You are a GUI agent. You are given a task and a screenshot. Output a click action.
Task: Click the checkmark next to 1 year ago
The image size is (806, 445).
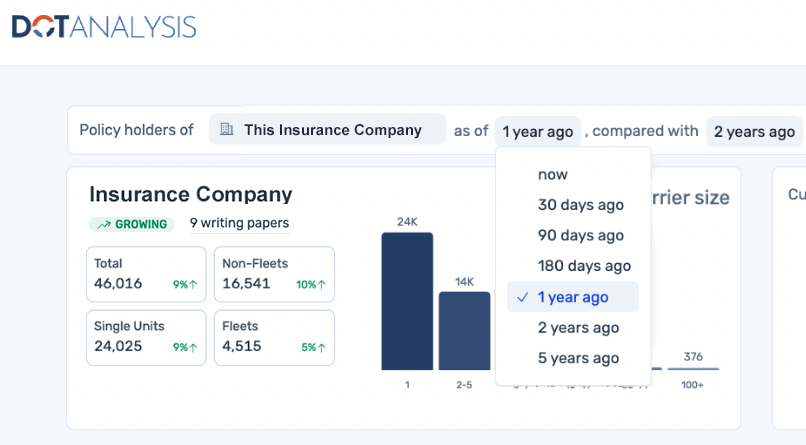tap(522, 297)
